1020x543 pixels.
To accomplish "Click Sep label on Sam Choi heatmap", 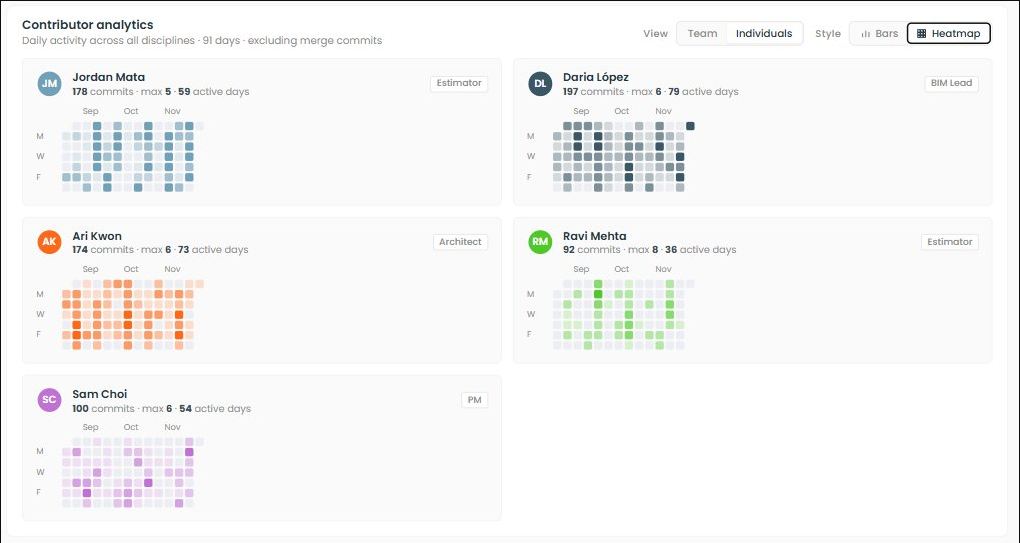I will (x=90, y=427).
